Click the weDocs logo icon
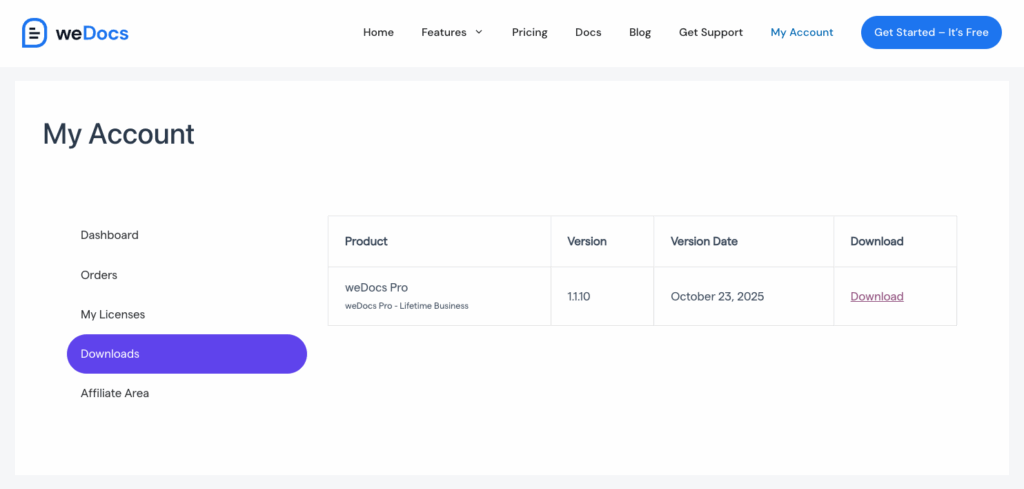 pyautogui.click(x=35, y=33)
